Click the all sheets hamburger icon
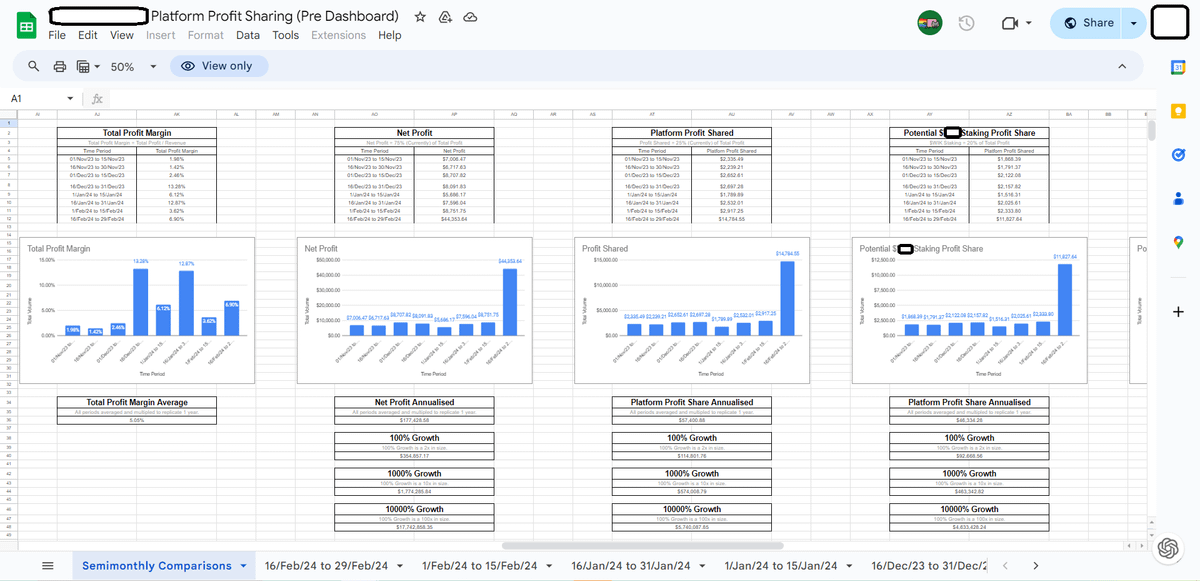 (47, 566)
